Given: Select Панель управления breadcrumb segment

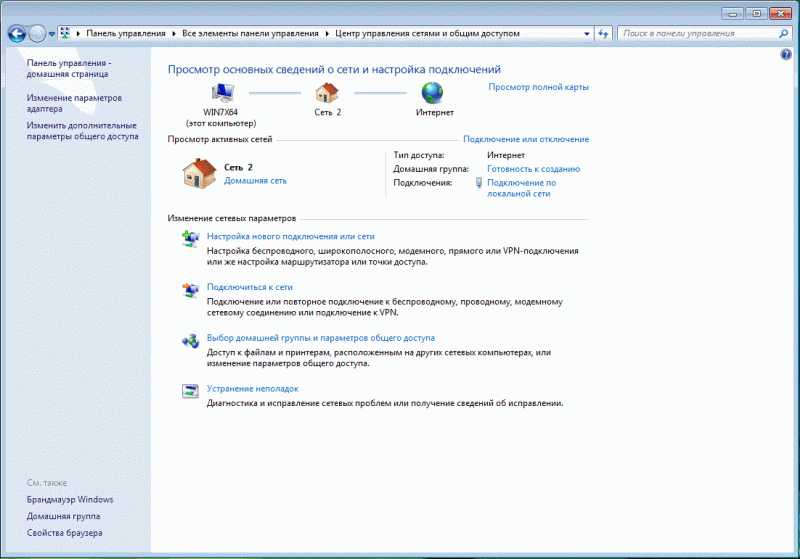Looking at the screenshot, I should (x=126, y=33).
